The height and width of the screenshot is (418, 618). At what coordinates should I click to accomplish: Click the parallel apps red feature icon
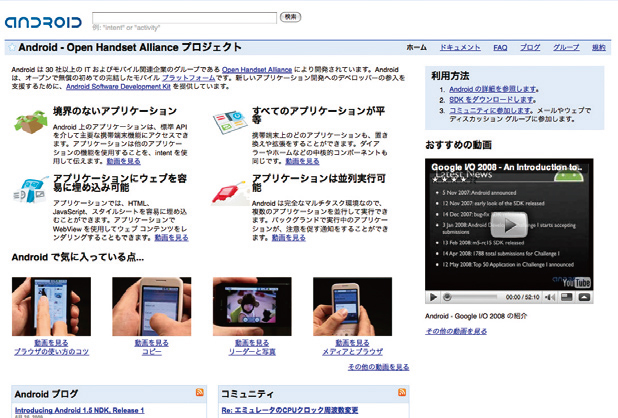[x=228, y=188]
